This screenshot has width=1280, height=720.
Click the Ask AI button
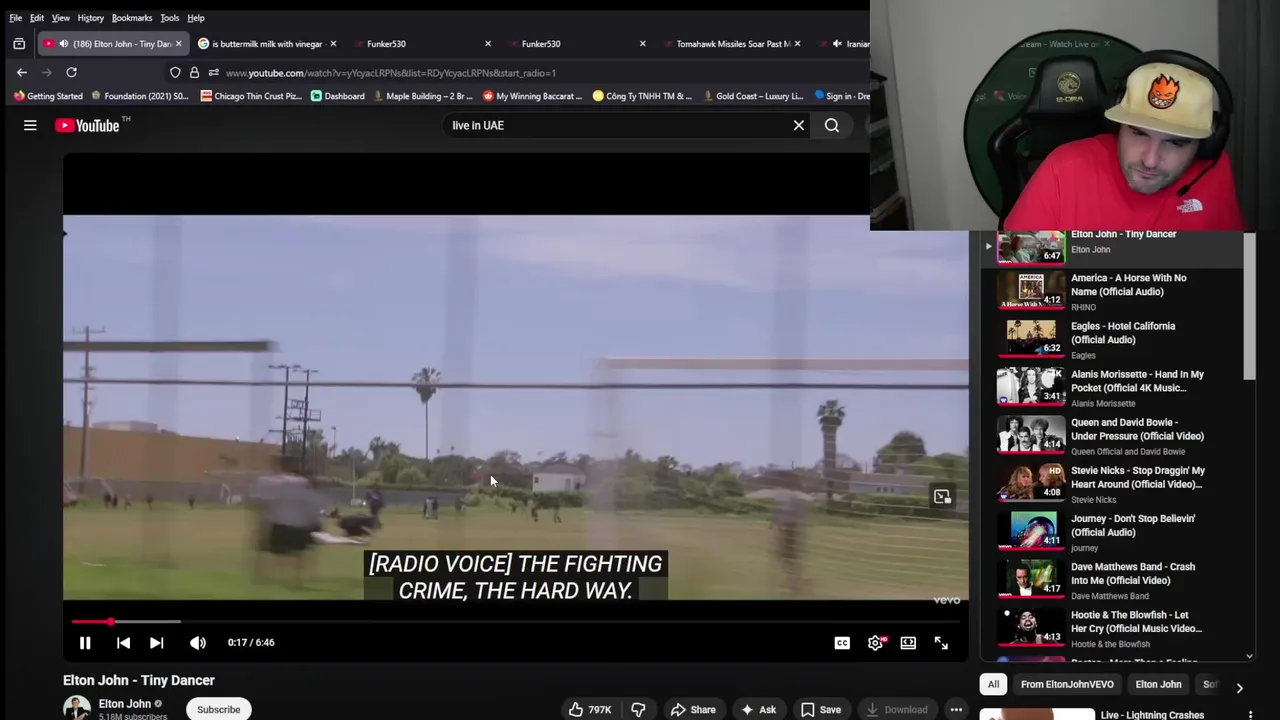[758, 709]
